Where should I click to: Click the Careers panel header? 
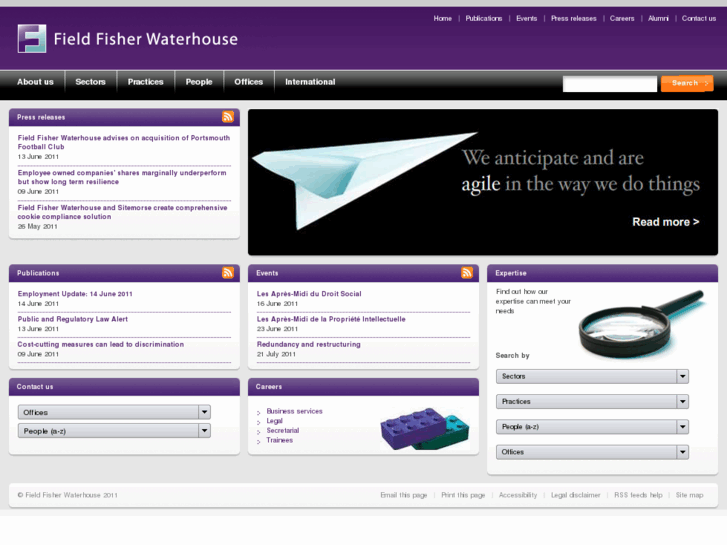[x=364, y=387]
